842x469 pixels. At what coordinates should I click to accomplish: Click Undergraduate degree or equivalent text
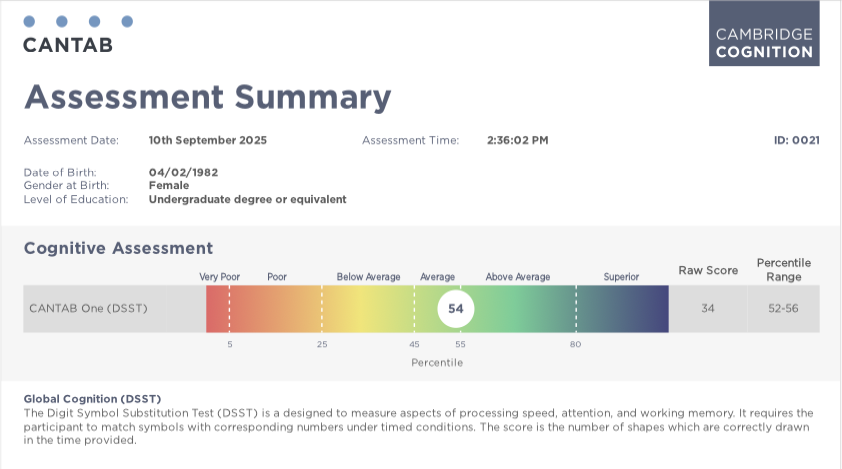[x=248, y=199]
